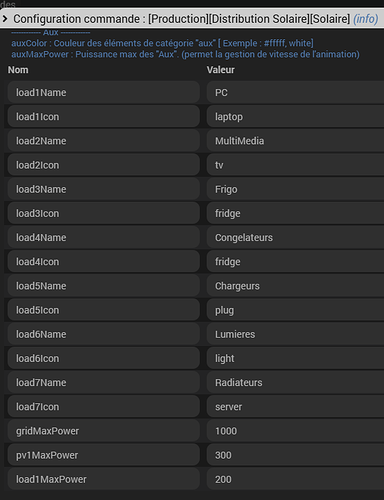Screen dimensions: 384x500
Task: Click the load1Name name field
Action: pyautogui.click(x=104, y=92)
